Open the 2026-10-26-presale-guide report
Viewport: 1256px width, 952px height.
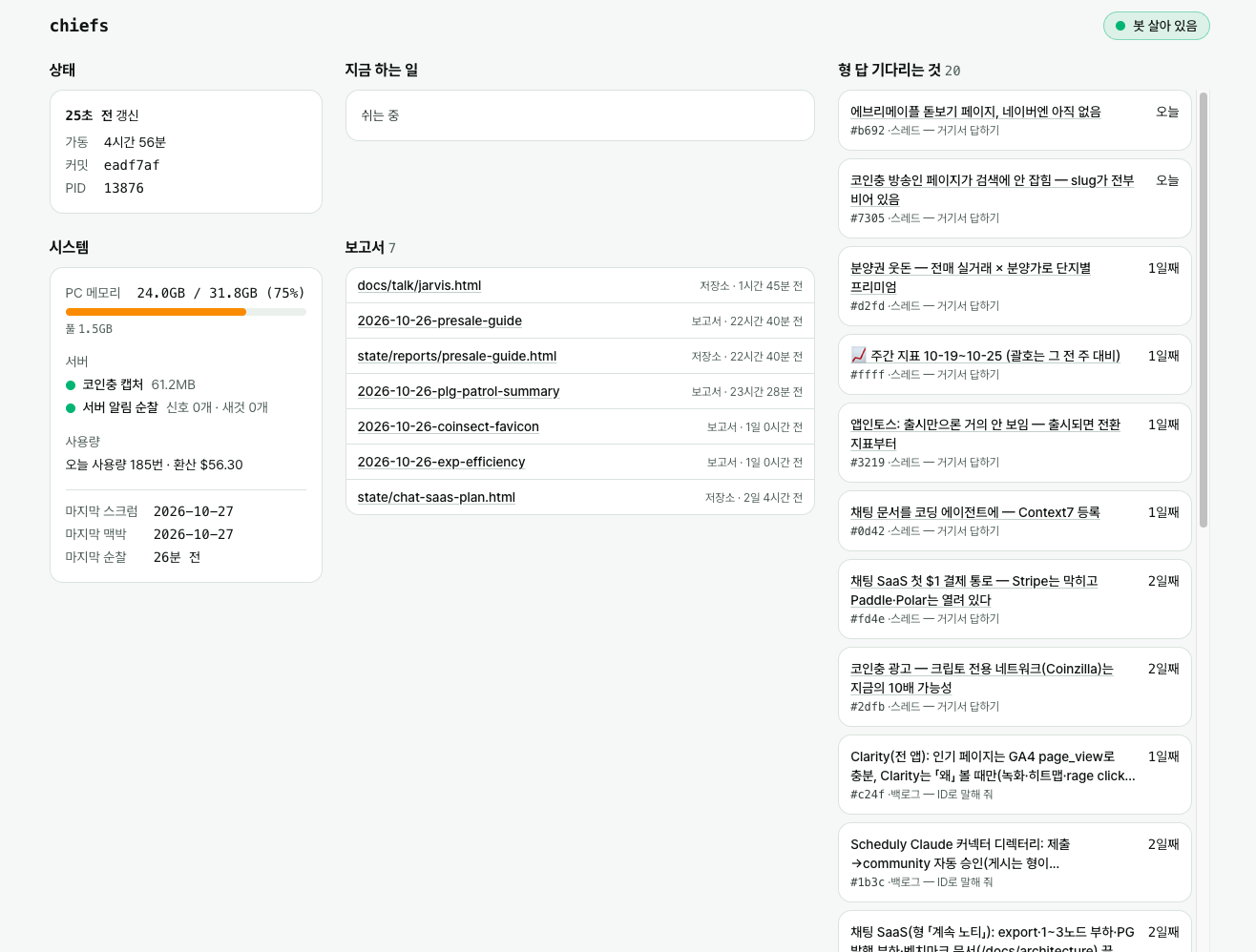tap(440, 321)
